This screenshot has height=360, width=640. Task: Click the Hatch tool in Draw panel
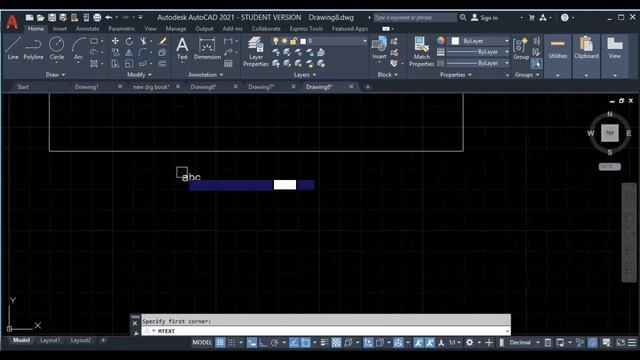coord(94,64)
